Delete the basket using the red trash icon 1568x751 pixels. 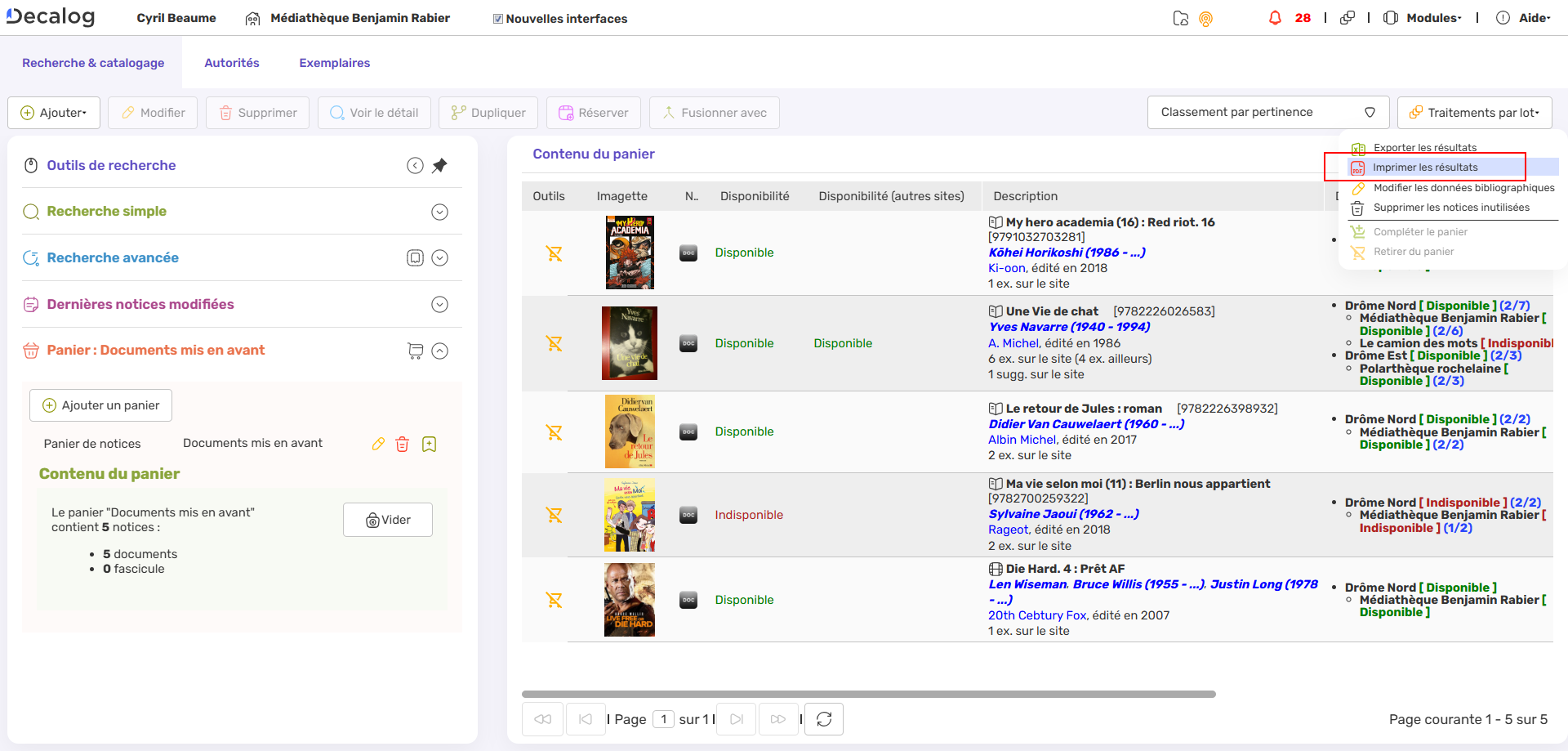[402, 443]
